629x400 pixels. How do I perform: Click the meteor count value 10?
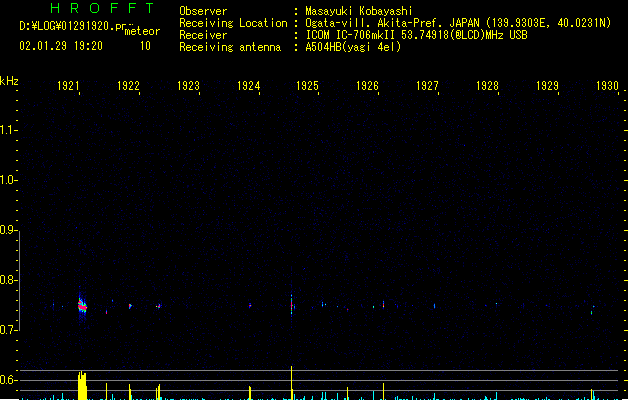[x=145, y=46]
